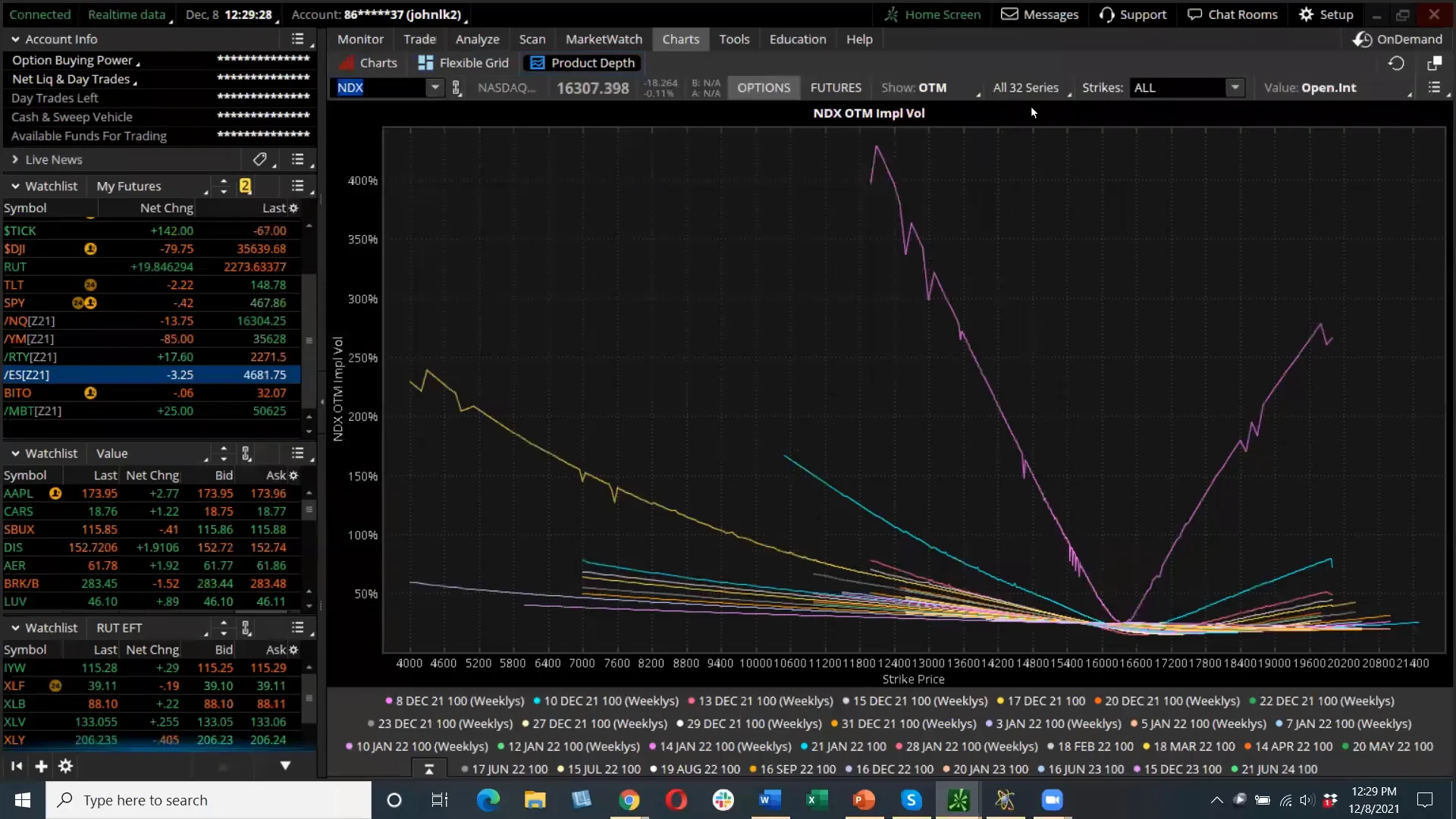Open the Setup menu

(x=1326, y=14)
